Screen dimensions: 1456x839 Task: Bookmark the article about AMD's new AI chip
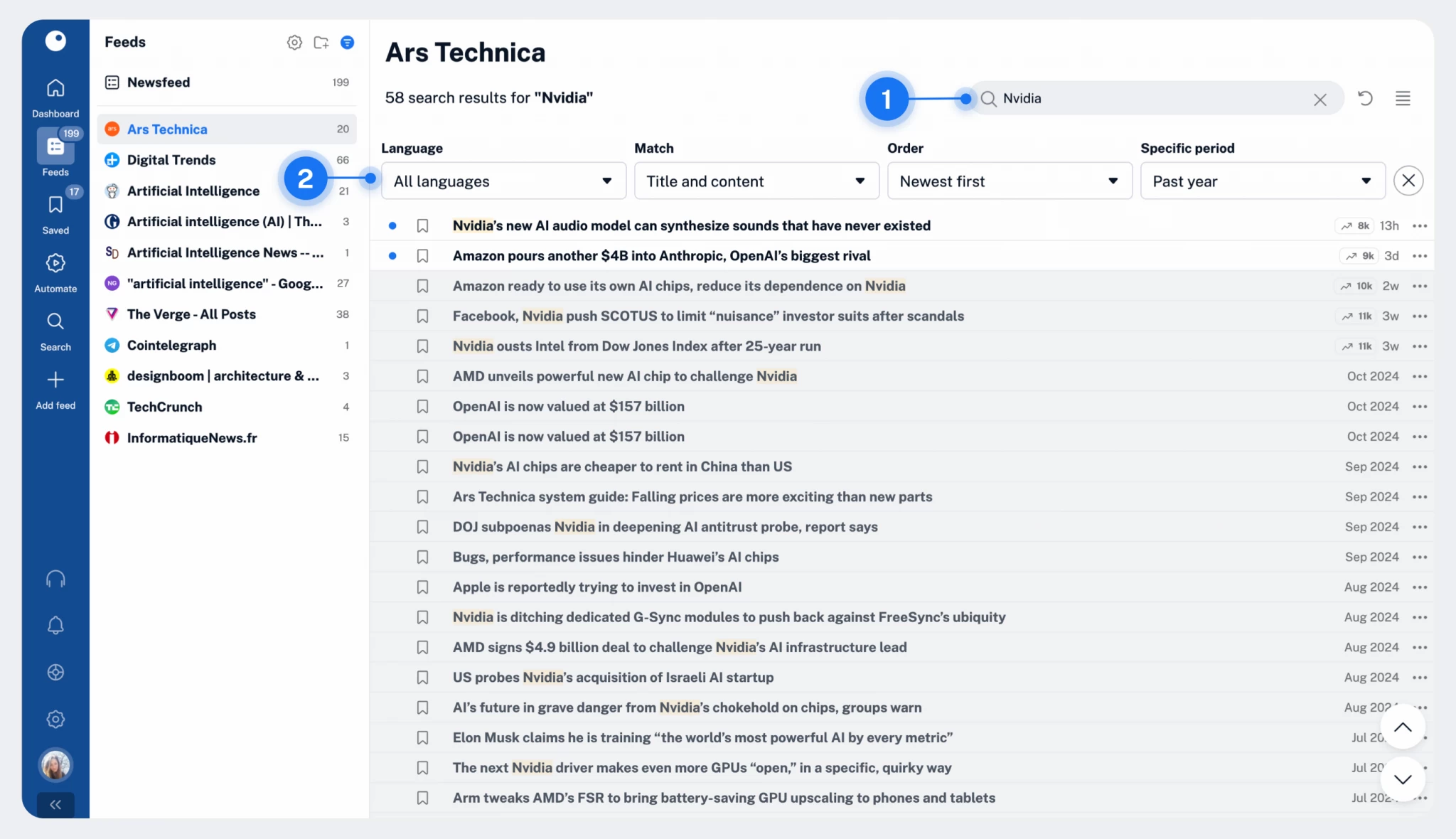(423, 376)
